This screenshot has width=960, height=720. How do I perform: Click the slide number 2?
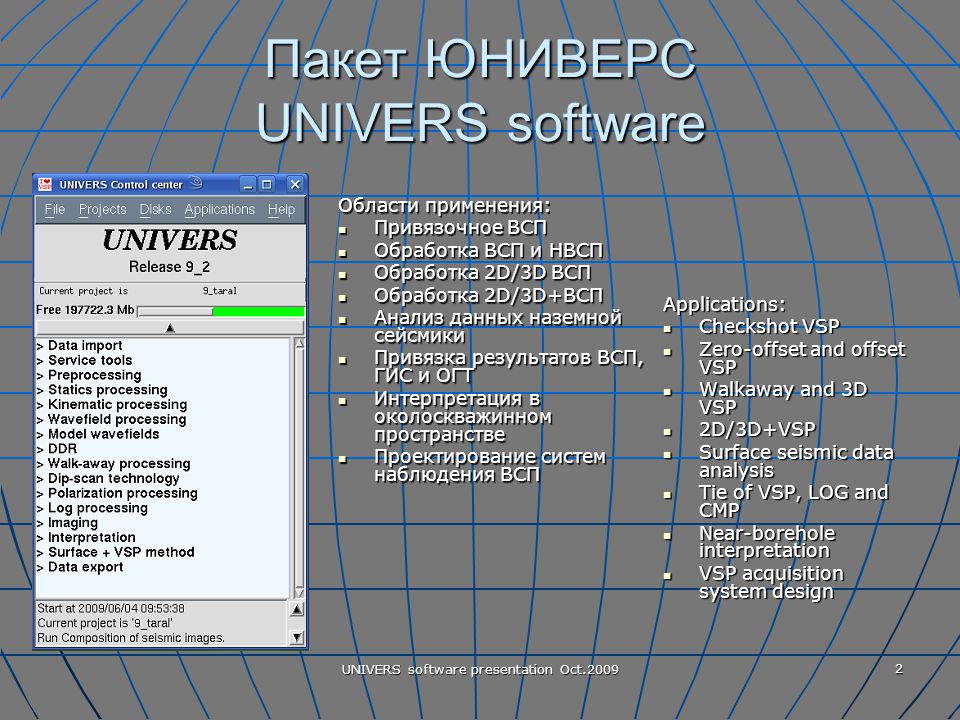(x=899, y=669)
